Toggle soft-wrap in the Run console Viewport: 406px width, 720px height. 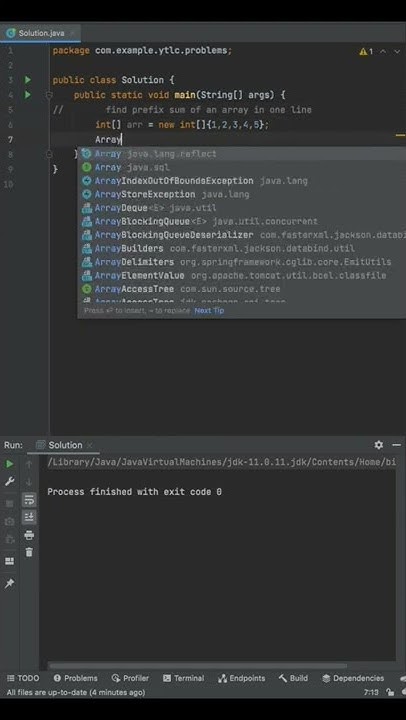[x=29, y=500]
